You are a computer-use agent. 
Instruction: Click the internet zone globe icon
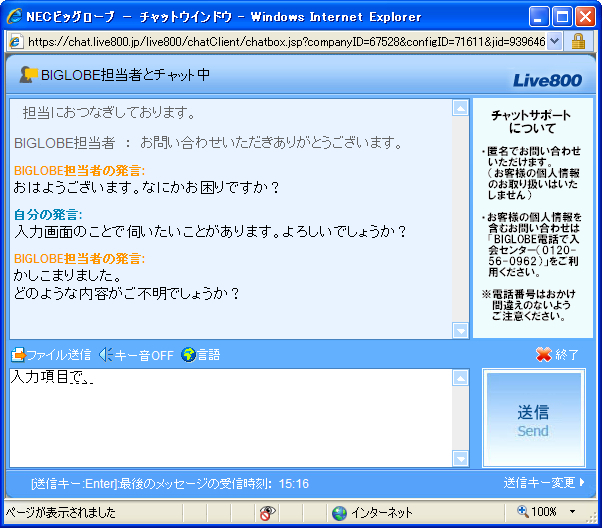click(339, 513)
